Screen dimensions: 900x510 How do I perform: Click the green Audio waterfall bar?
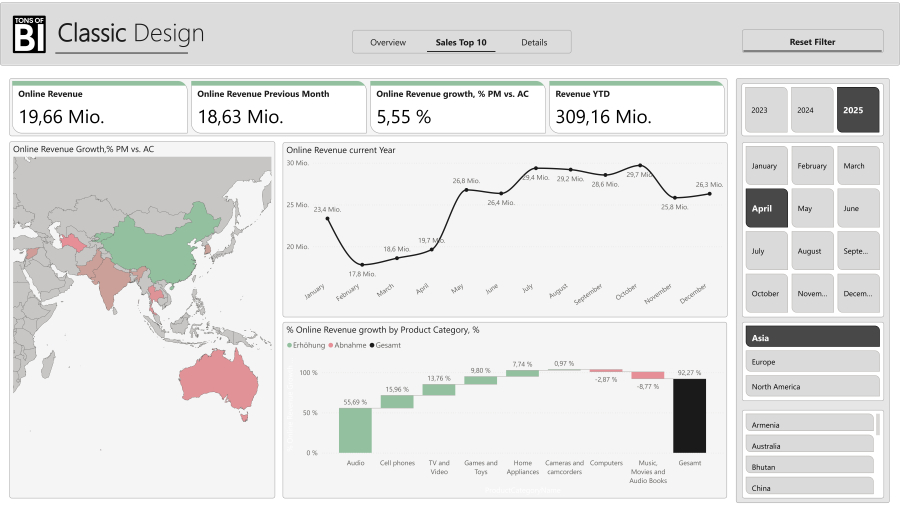[x=355, y=430]
